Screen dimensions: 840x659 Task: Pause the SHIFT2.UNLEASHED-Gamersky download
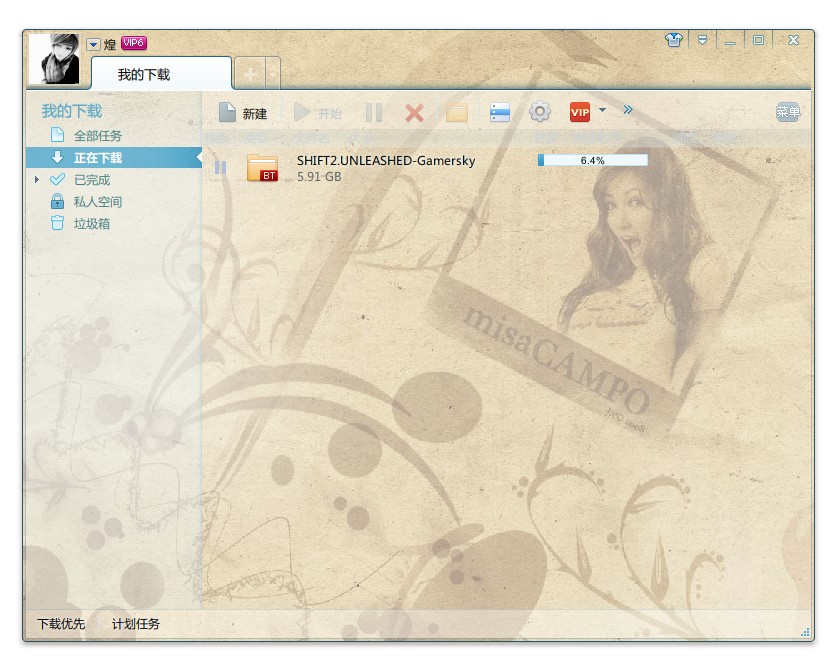click(220, 168)
